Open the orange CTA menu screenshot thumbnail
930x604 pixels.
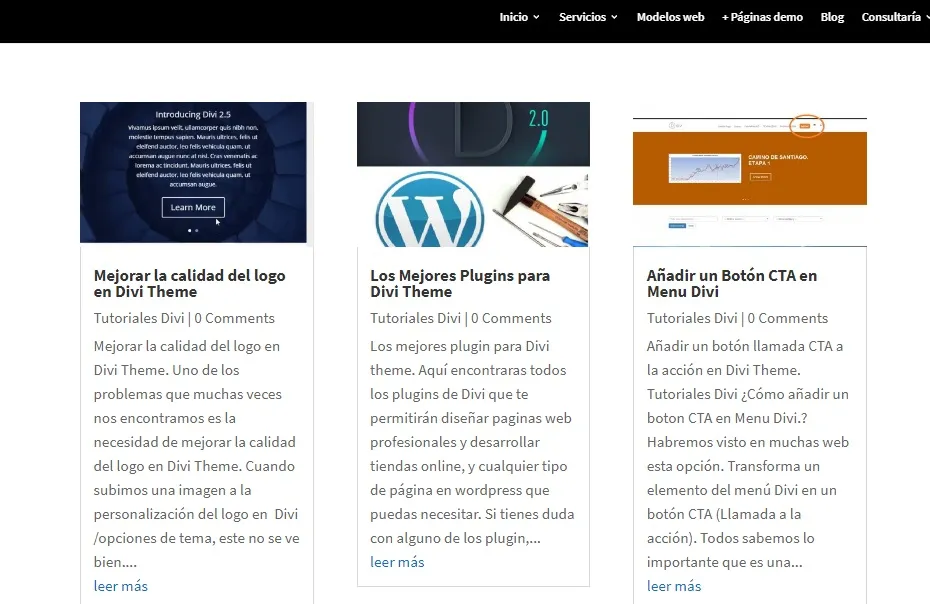[x=749, y=173]
